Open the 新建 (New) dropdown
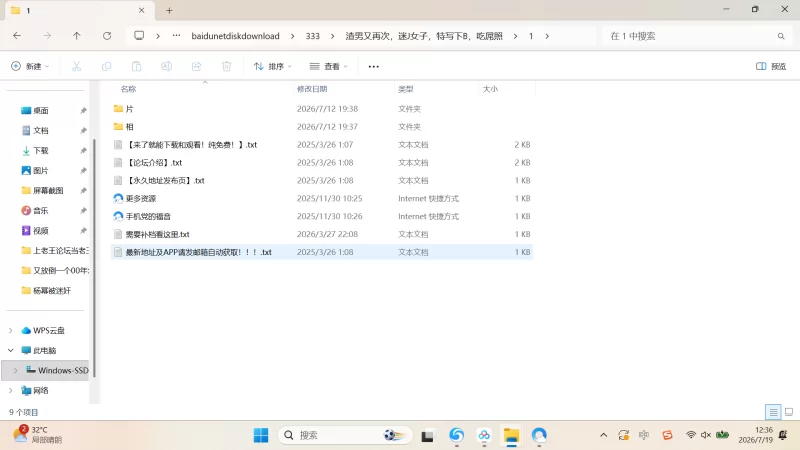Viewport: 800px width, 450px height. pyautogui.click(x=30, y=66)
